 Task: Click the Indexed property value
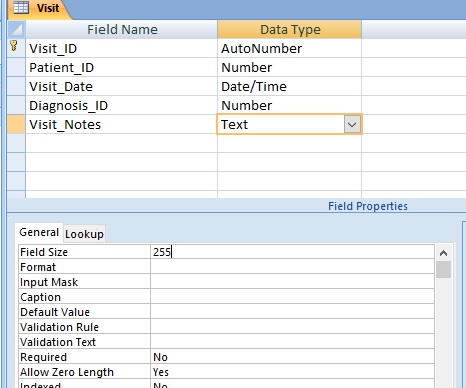(292, 384)
